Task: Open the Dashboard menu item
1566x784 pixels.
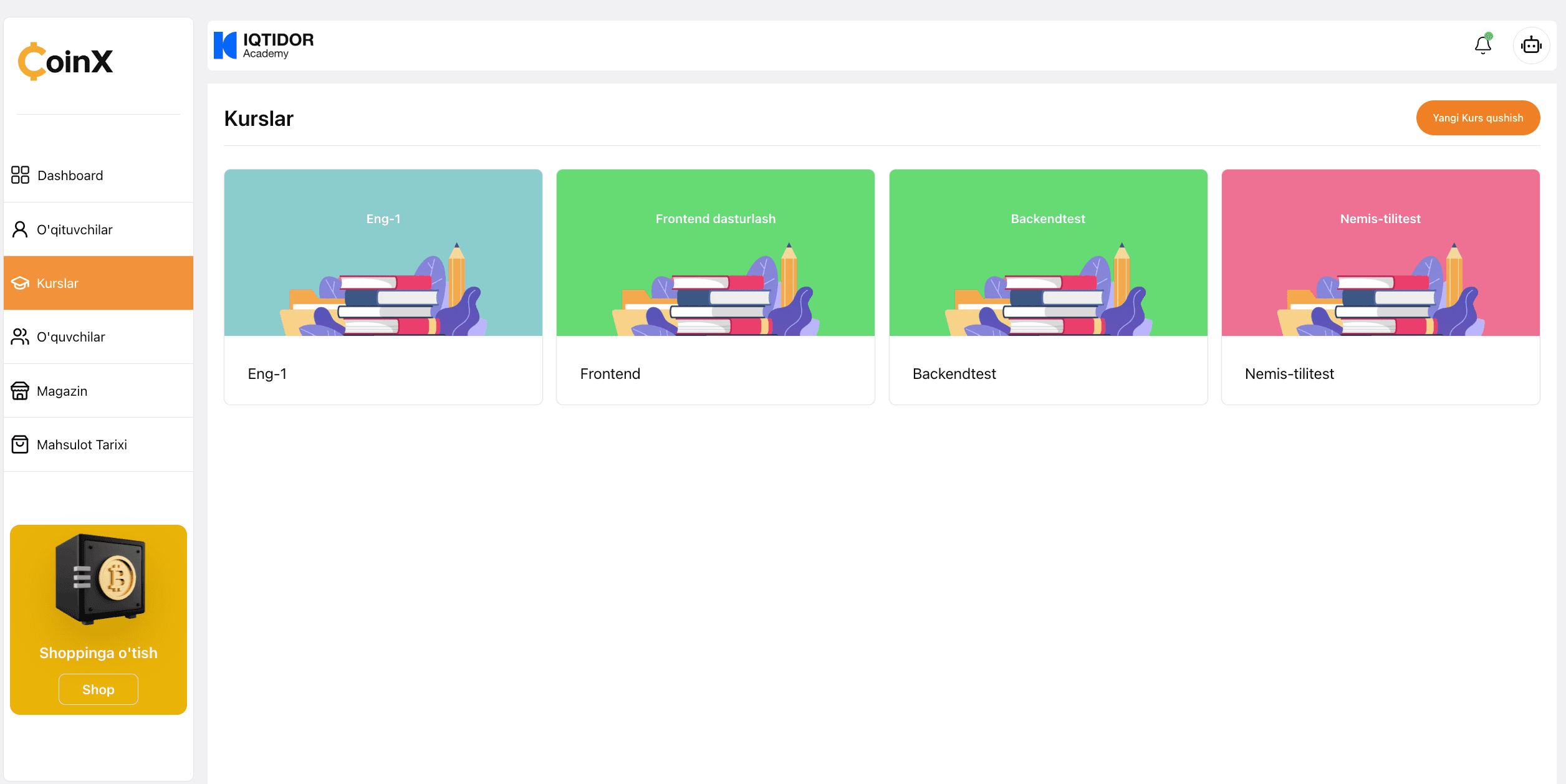Action: [x=70, y=175]
